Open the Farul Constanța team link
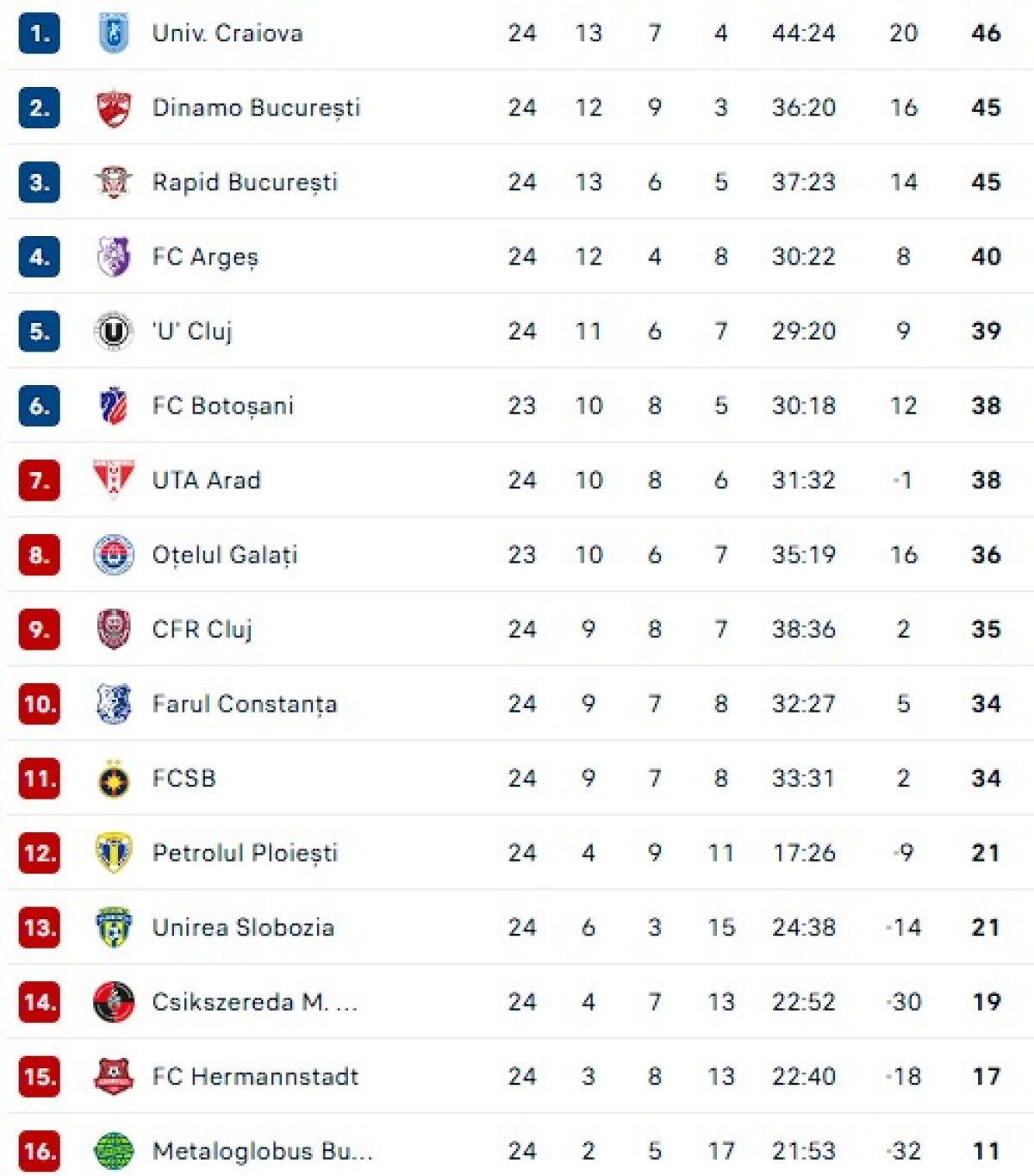 (x=244, y=704)
